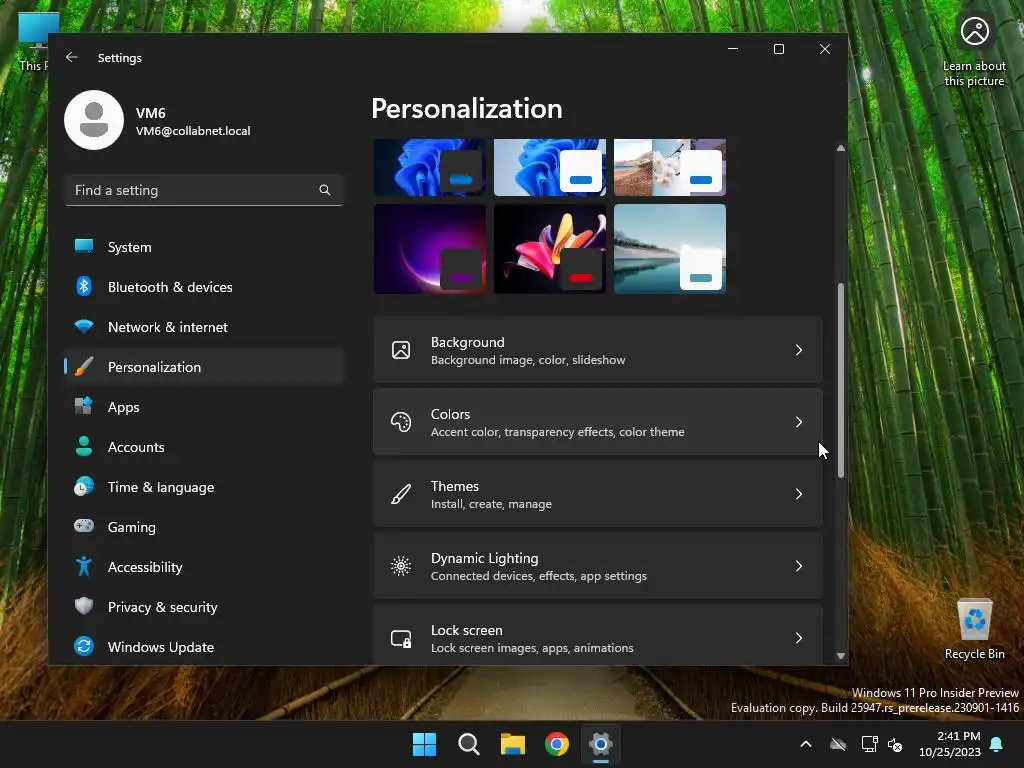Launch Google Chrome from the taskbar
The image size is (1024, 768).
tap(557, 744)
